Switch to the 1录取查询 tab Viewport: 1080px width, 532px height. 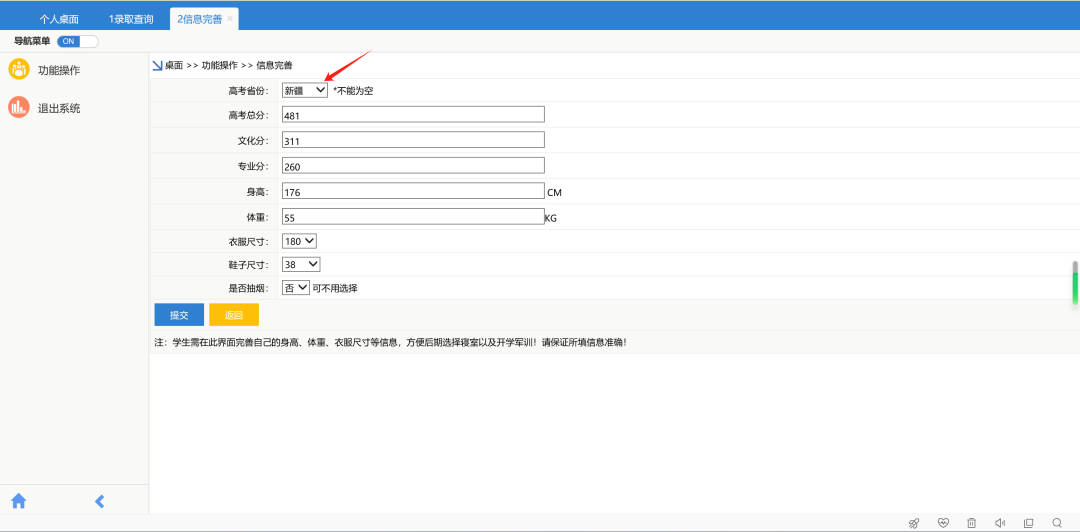coord(131,19)
